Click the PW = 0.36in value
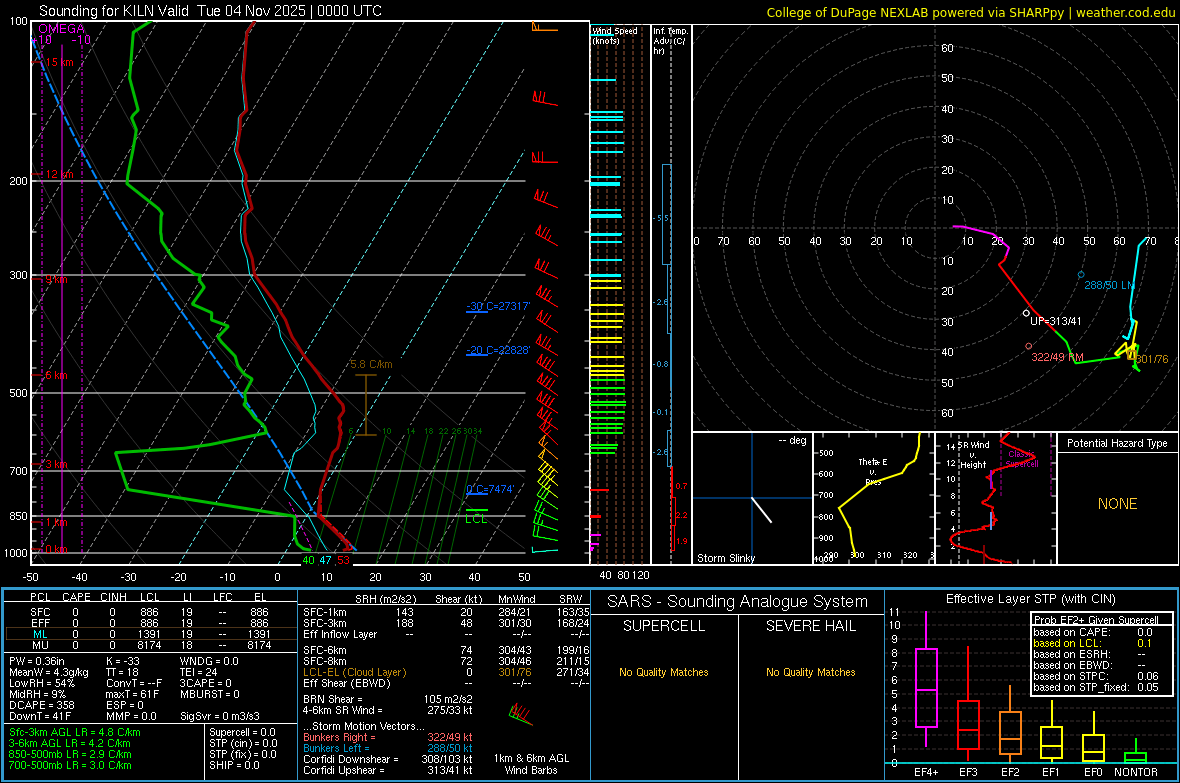The image size is (1180, 783). [37, 661]
